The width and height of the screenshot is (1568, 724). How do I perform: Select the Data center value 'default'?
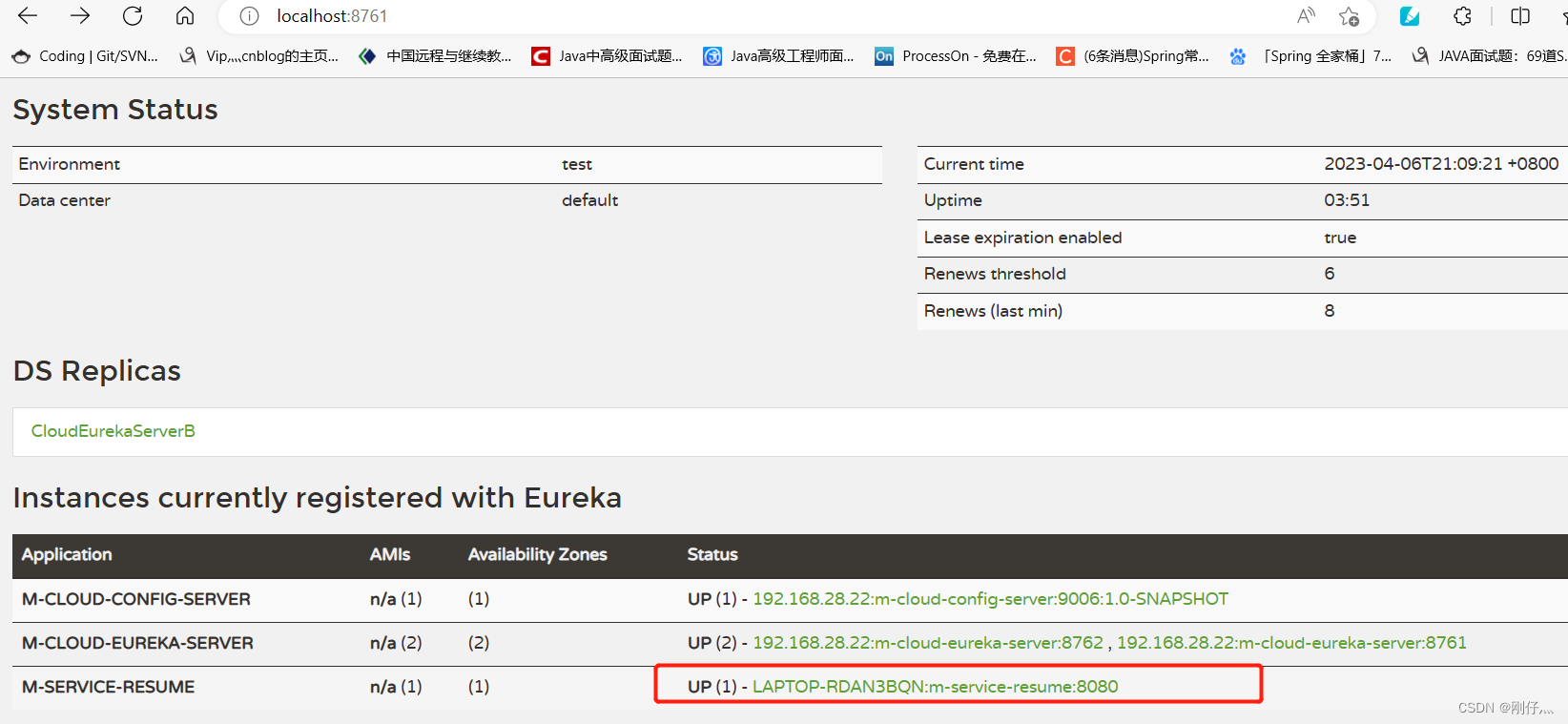[590, 200]
